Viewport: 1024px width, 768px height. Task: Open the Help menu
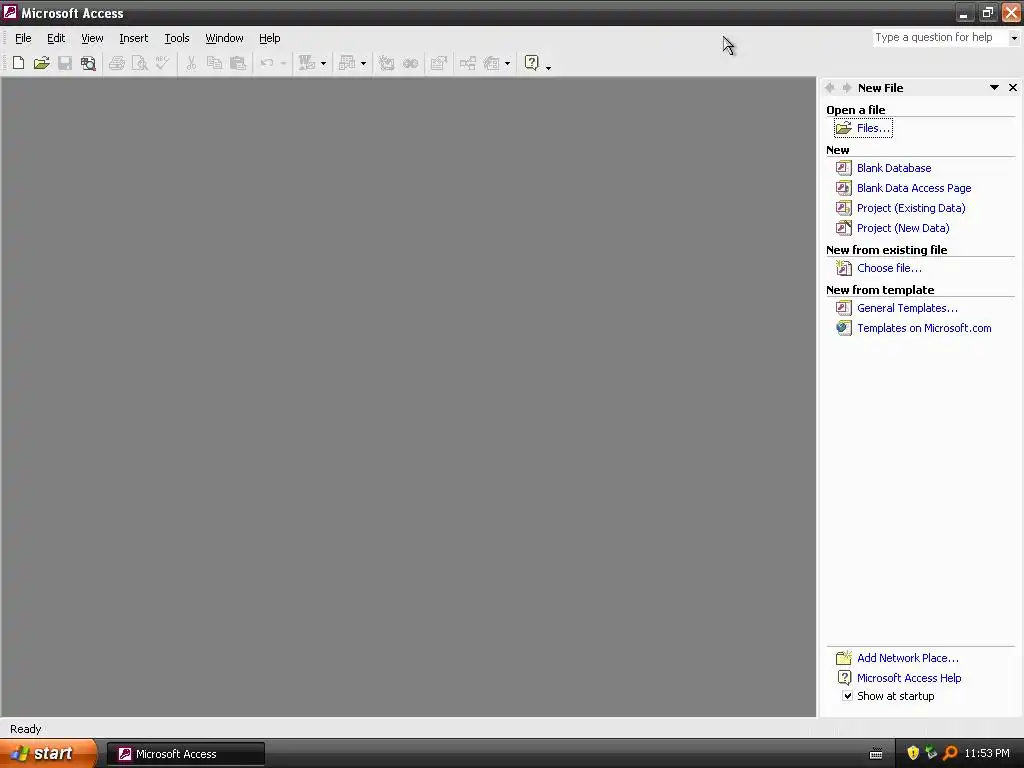[x=270, y=38]
